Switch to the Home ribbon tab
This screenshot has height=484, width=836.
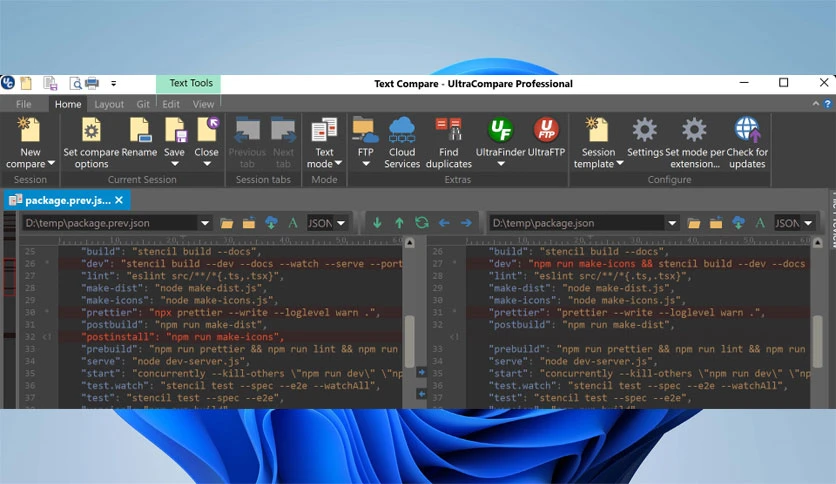[68, 104]
